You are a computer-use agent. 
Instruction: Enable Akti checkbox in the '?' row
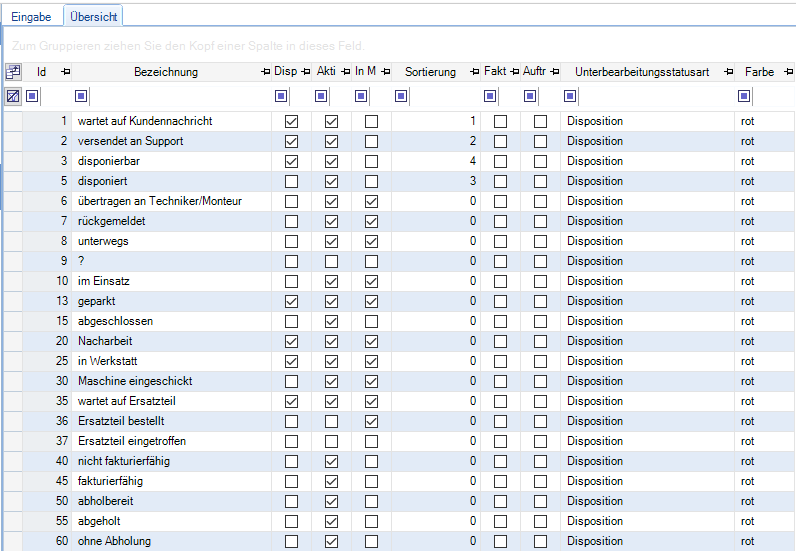(331, 261)
